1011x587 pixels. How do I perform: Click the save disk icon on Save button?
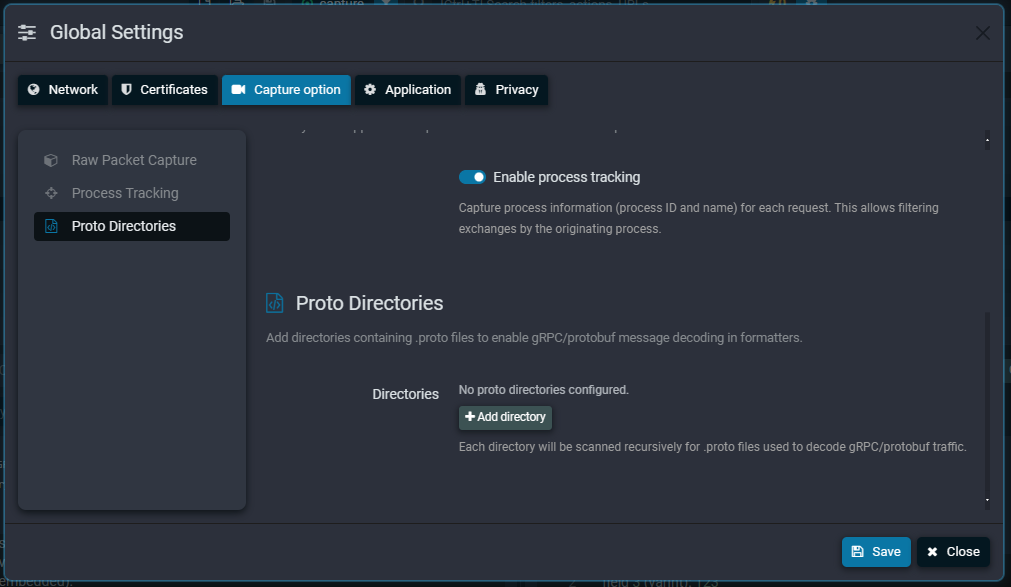859,551
